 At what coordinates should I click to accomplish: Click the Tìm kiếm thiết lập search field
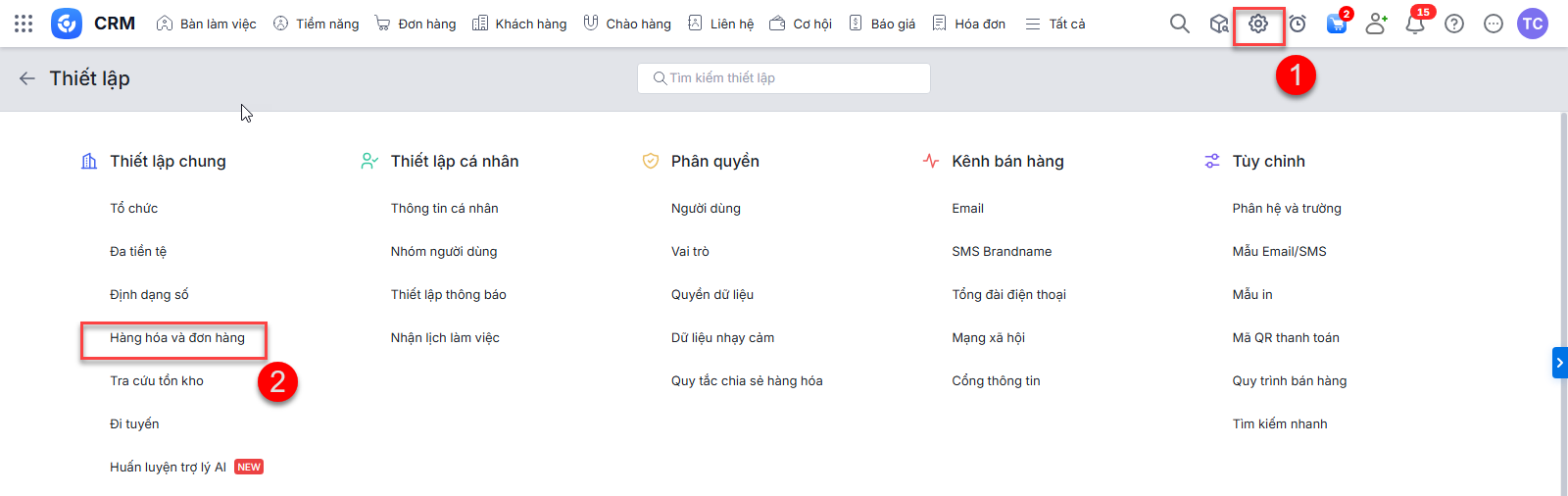[784, 78]
